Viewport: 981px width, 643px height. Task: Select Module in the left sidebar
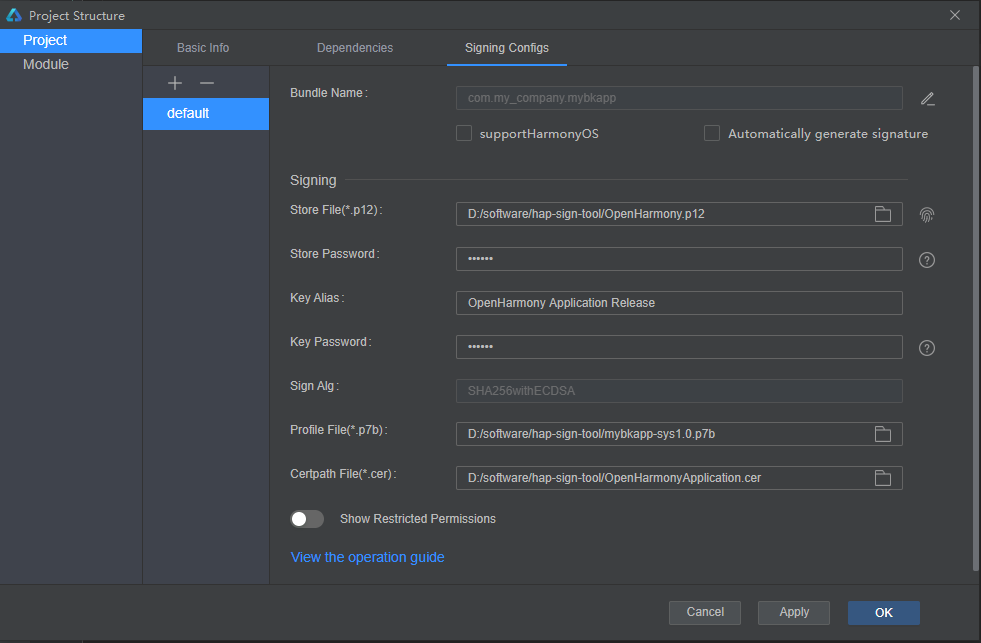[x=46, y=64]
